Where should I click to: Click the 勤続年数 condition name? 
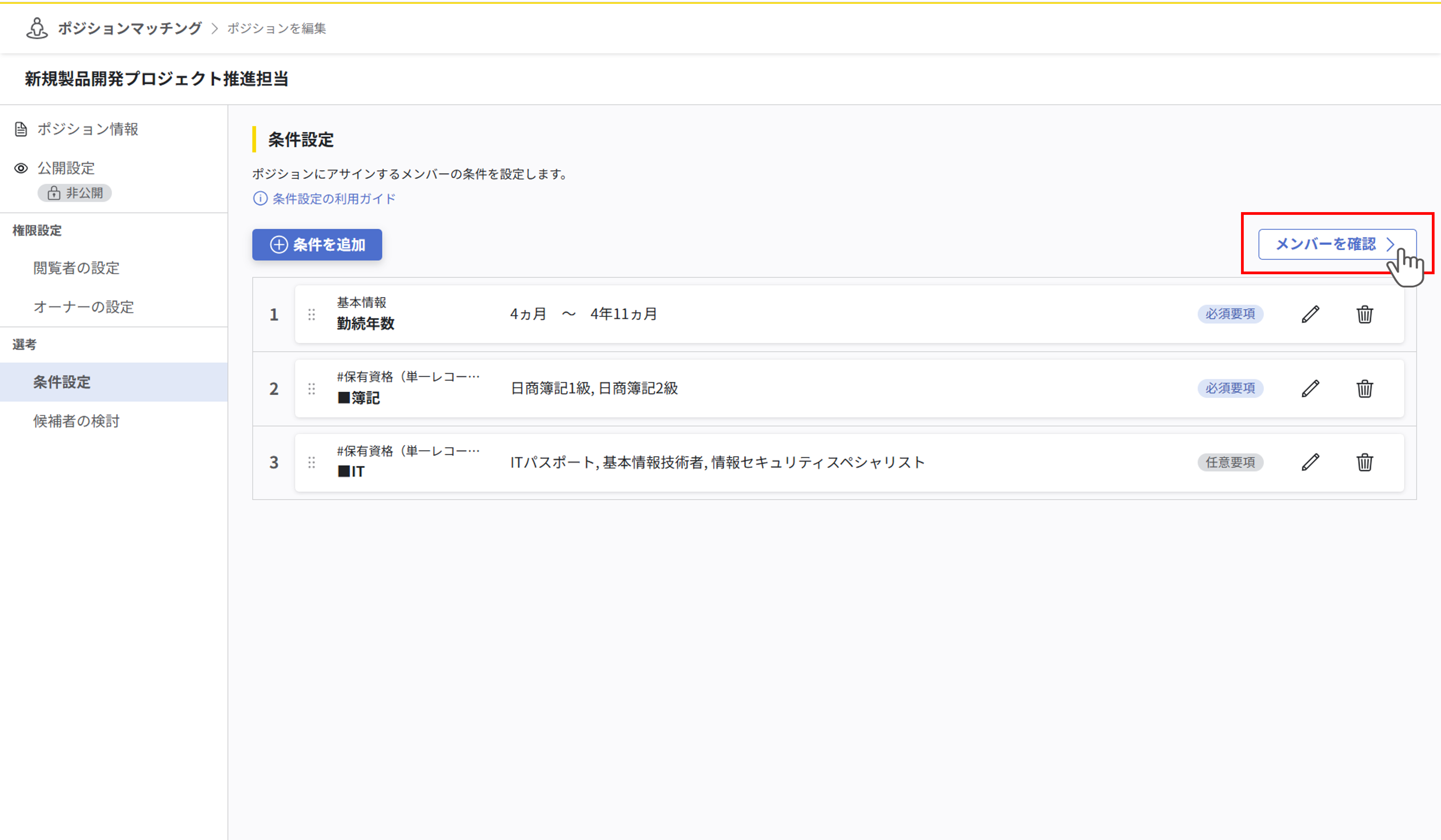tap(365, 324)
